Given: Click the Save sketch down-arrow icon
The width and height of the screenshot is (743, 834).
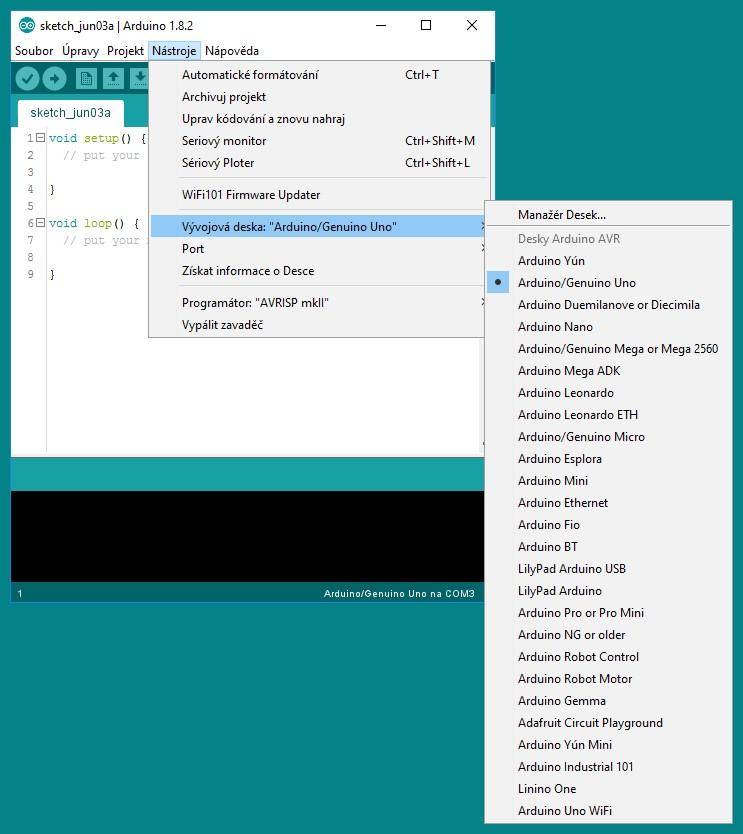Looking at the screenshot, I should [139, 79].
